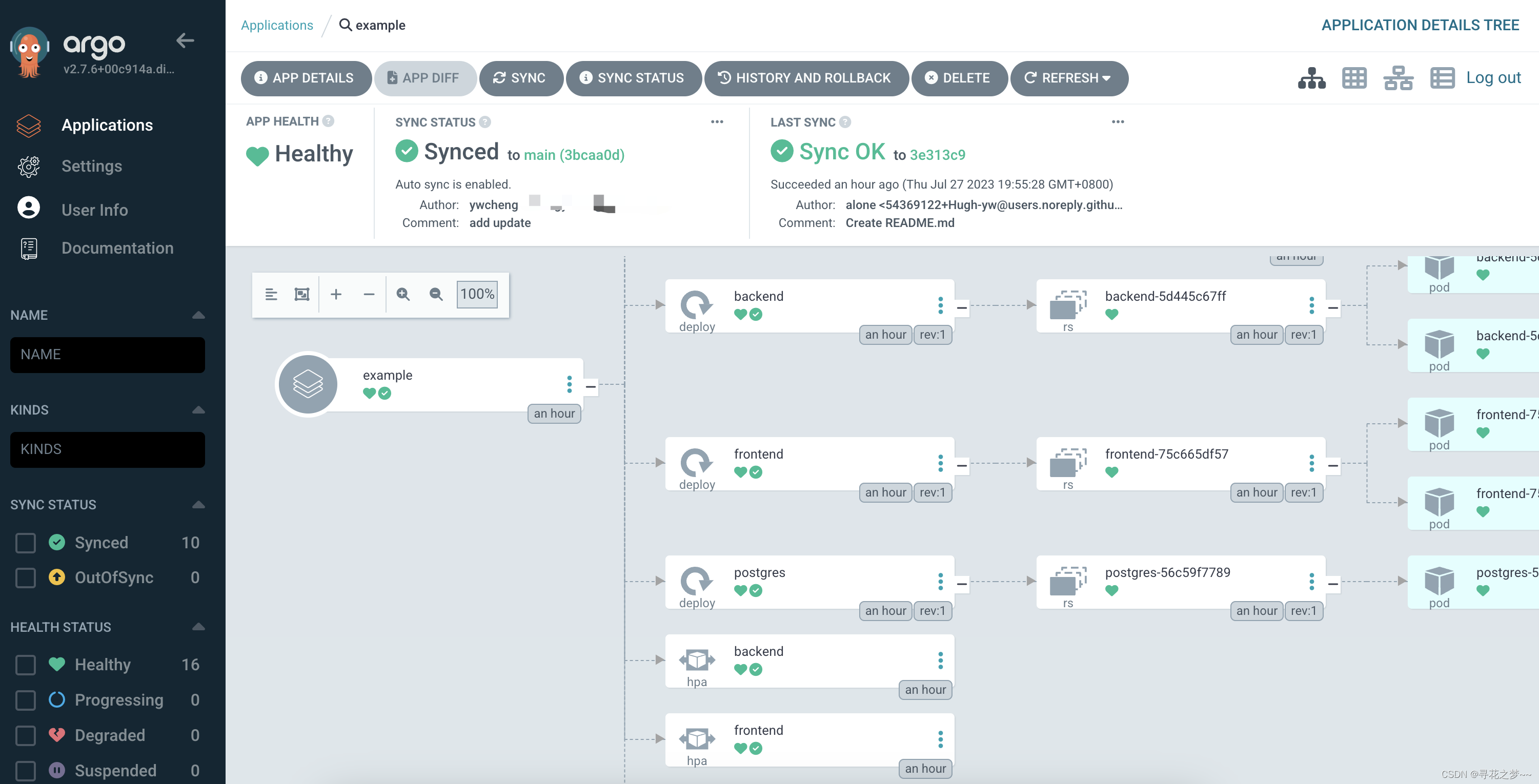
Task: Check the Degraded filter checkbox
Action: pos(25,736)
